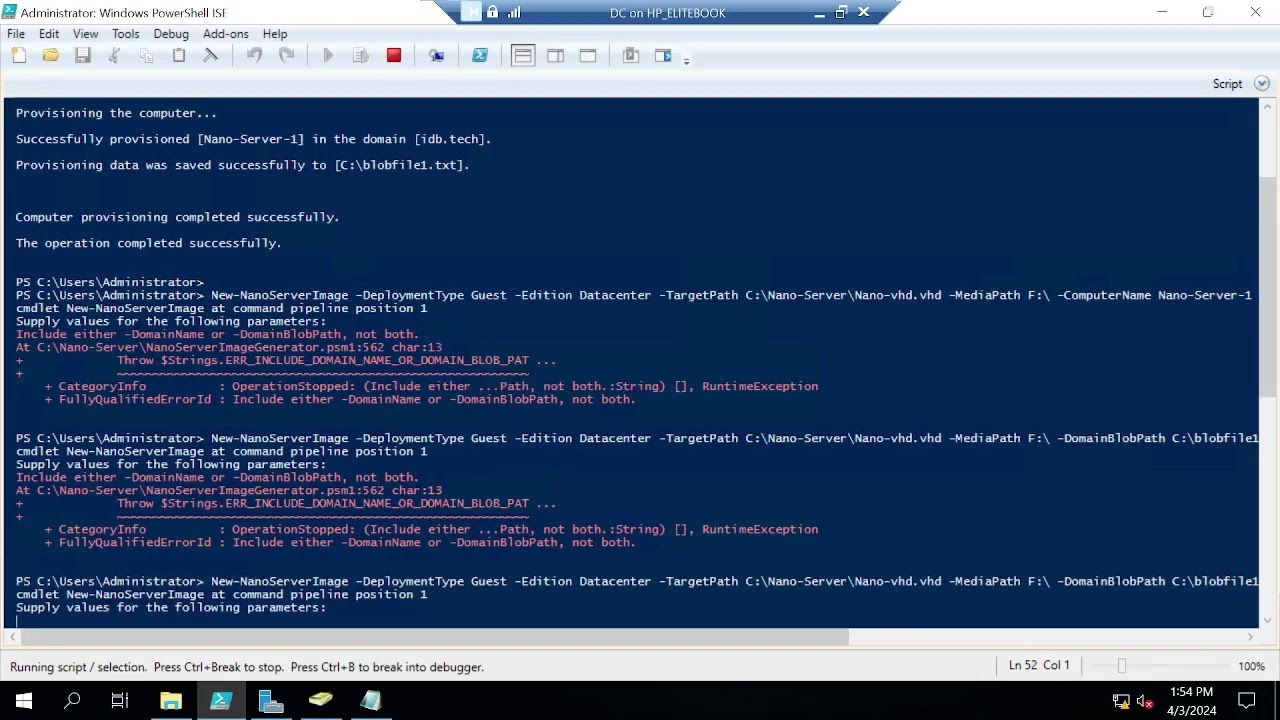Show script pane on top layout
1280x720 pixels.
point(523,56)
